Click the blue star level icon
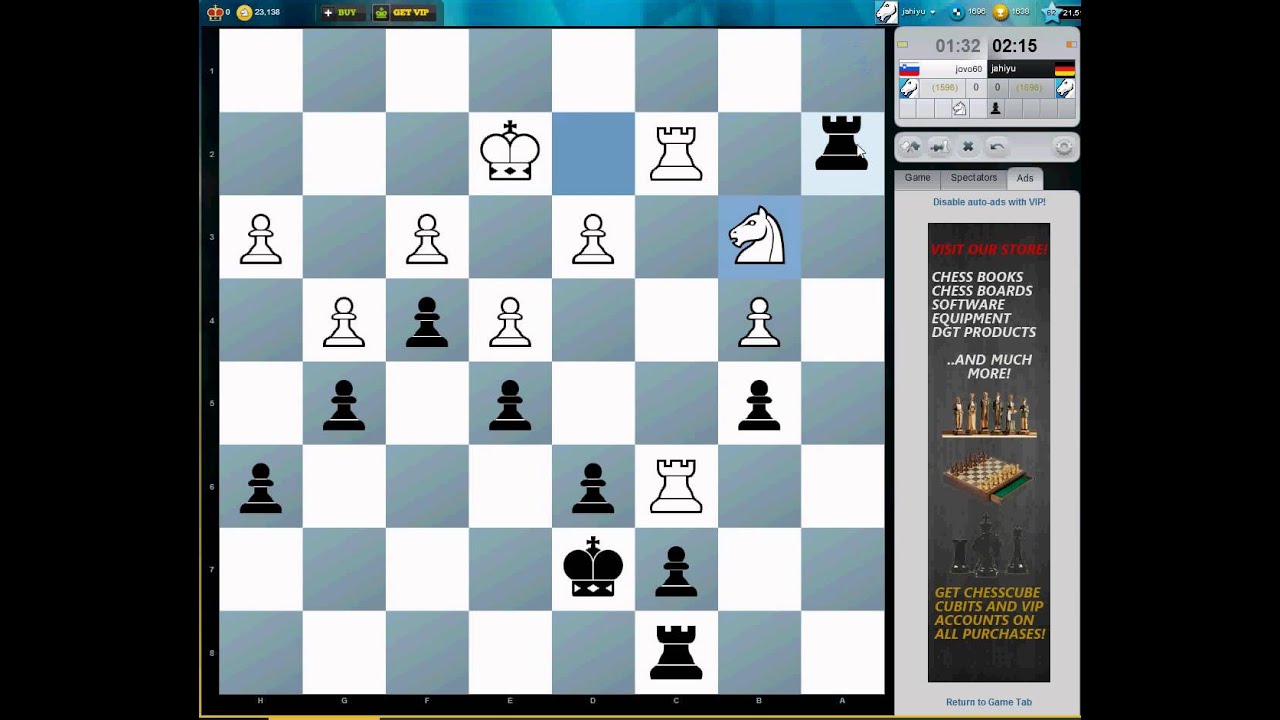 pos(1052,12)
